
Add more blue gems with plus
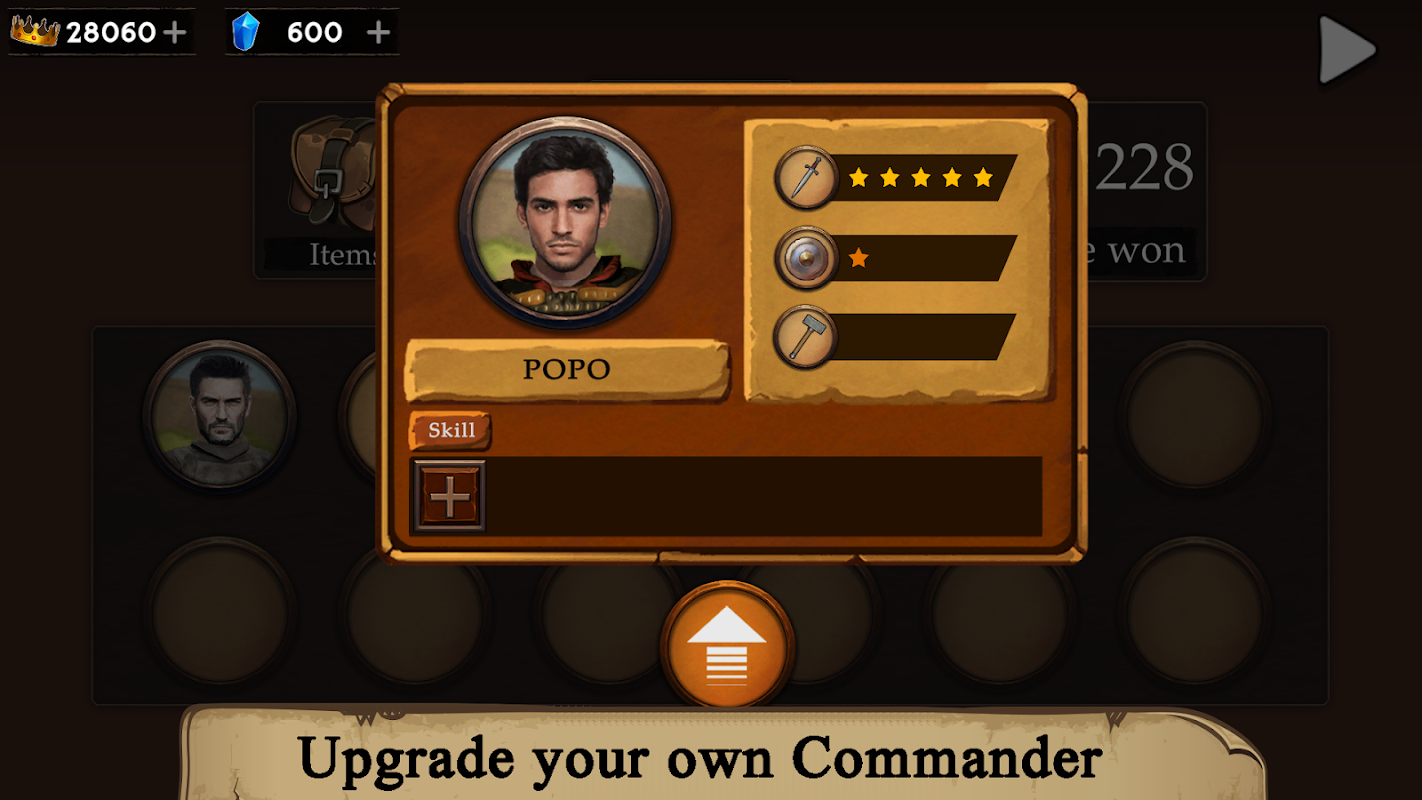(378, 33)
